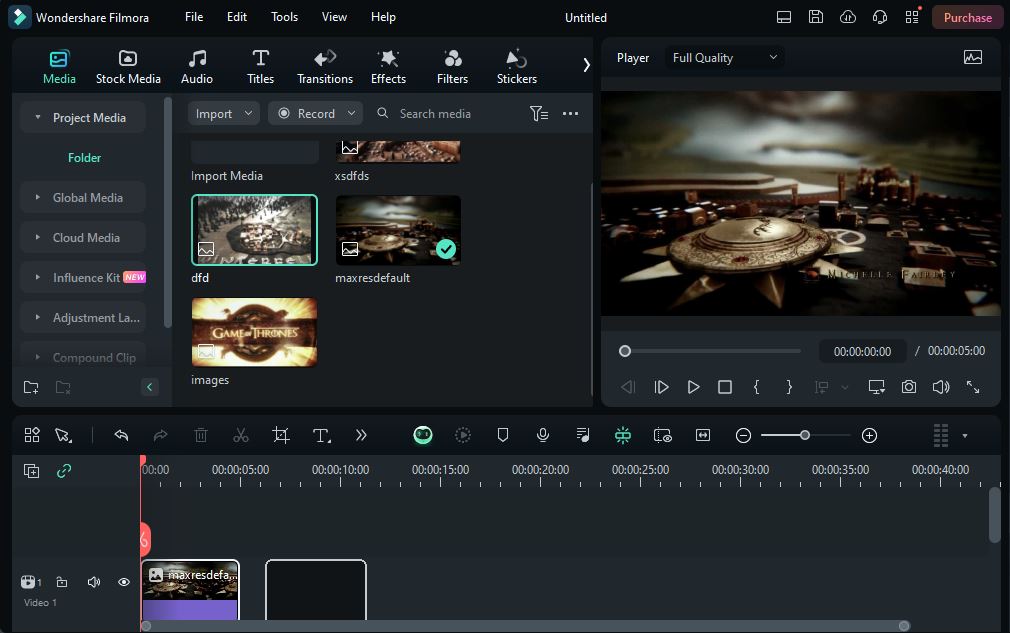This screenshot has height=633, width=1010.
Task: Open the AI assistant in the toolbar
Action: point(423,435)
